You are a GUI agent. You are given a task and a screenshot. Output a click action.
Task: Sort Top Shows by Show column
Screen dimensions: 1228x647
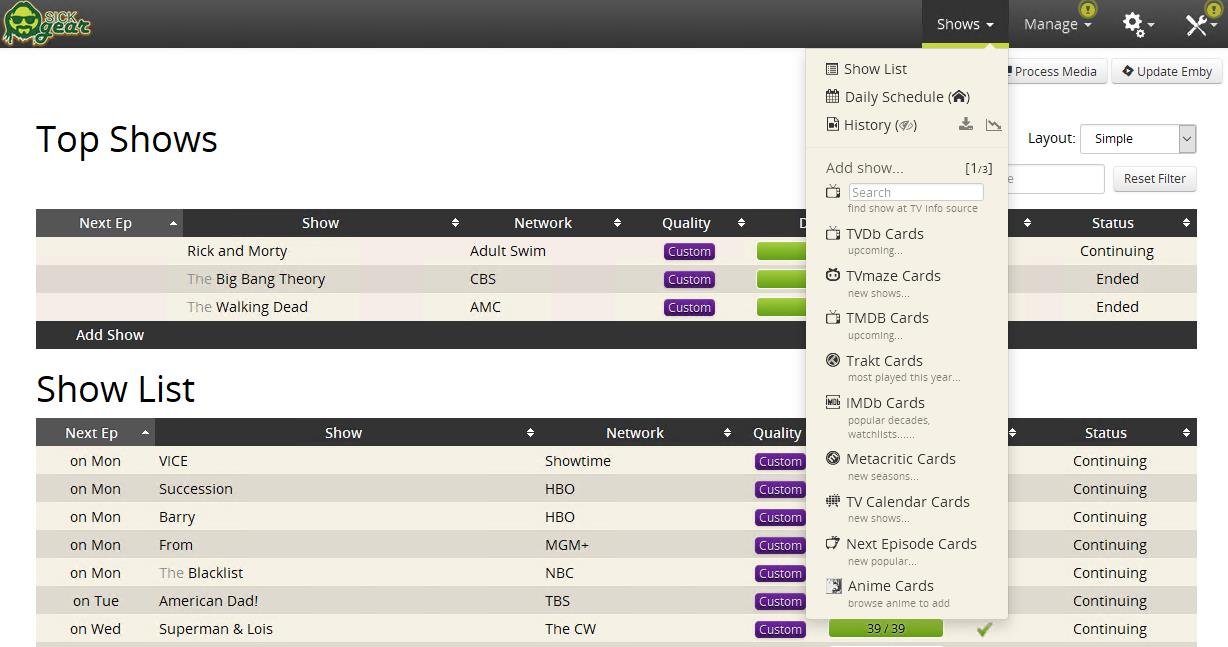(x=323, y=223)
